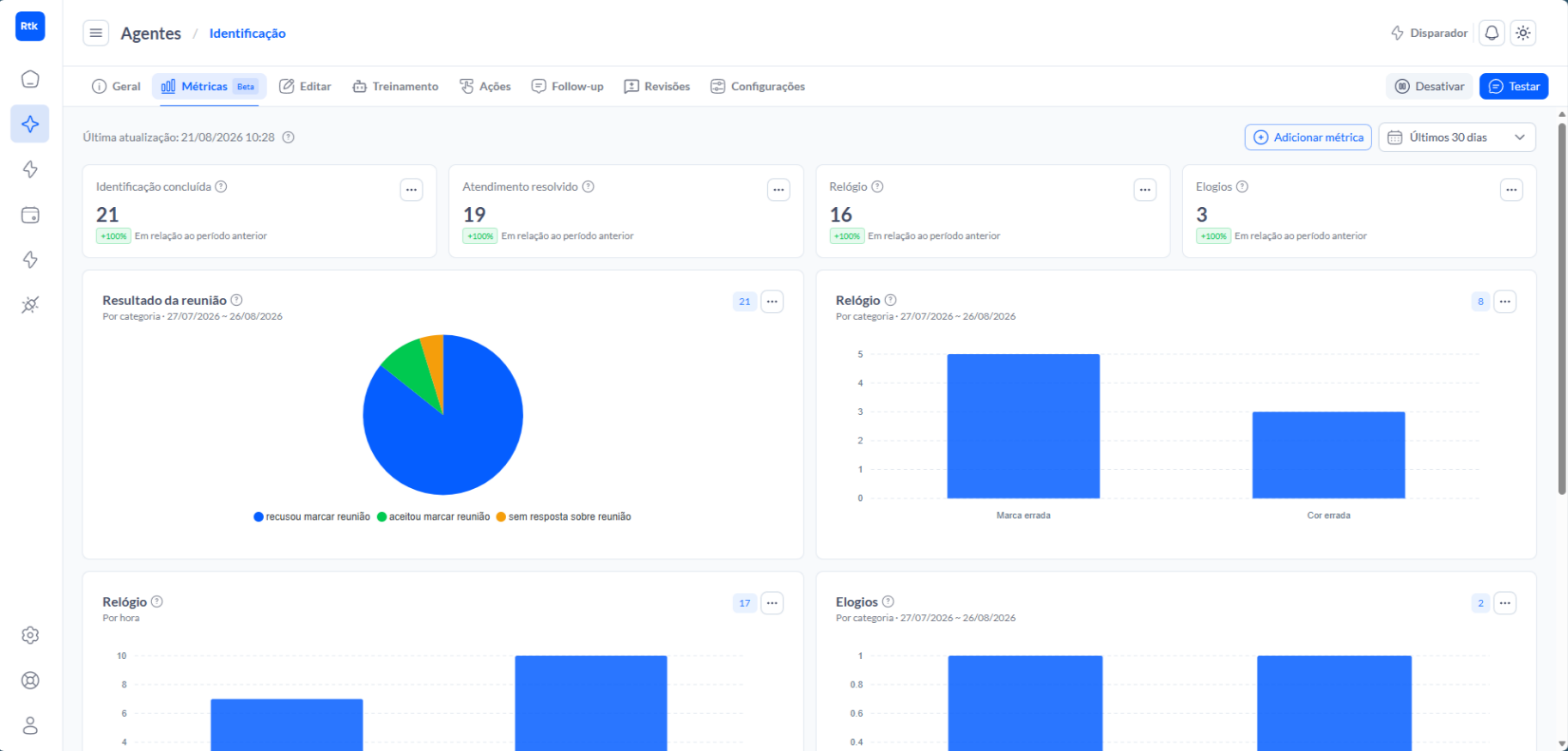The image size is (1568, 751).
Task: Click the Testar button
Action: (1514, 86)
